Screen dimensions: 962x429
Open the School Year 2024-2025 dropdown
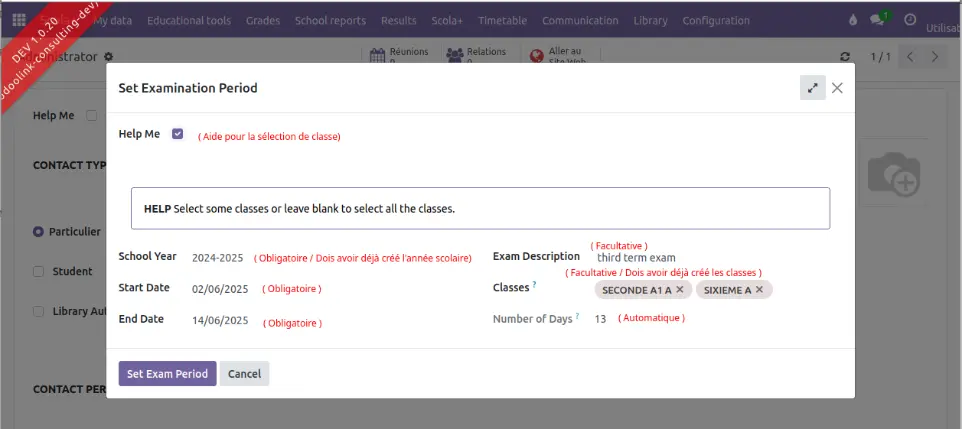coord(218,257)
